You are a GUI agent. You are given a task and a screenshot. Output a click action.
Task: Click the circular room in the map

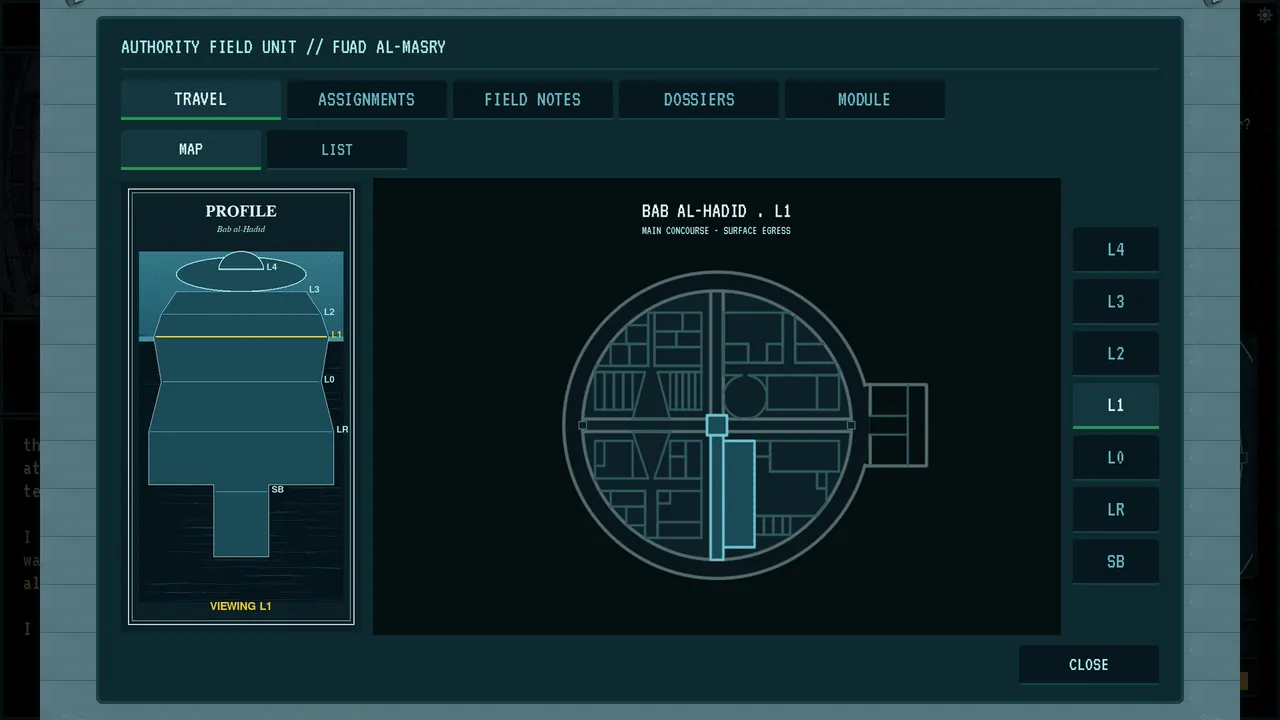[x=743, y=397]
